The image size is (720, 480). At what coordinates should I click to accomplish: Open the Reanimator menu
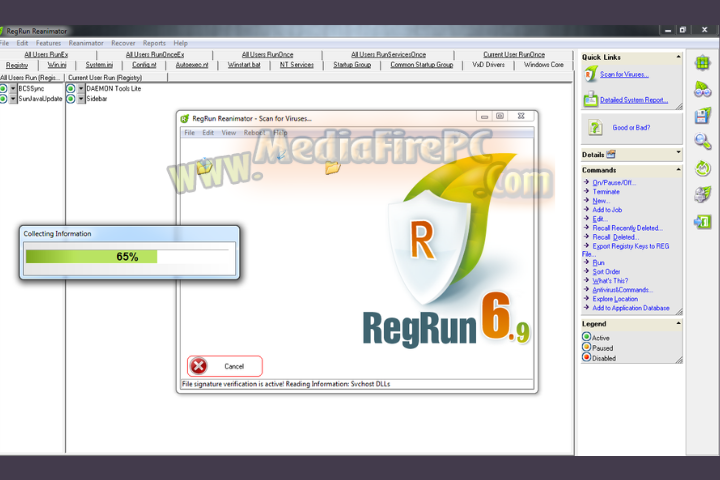[86, 43]
